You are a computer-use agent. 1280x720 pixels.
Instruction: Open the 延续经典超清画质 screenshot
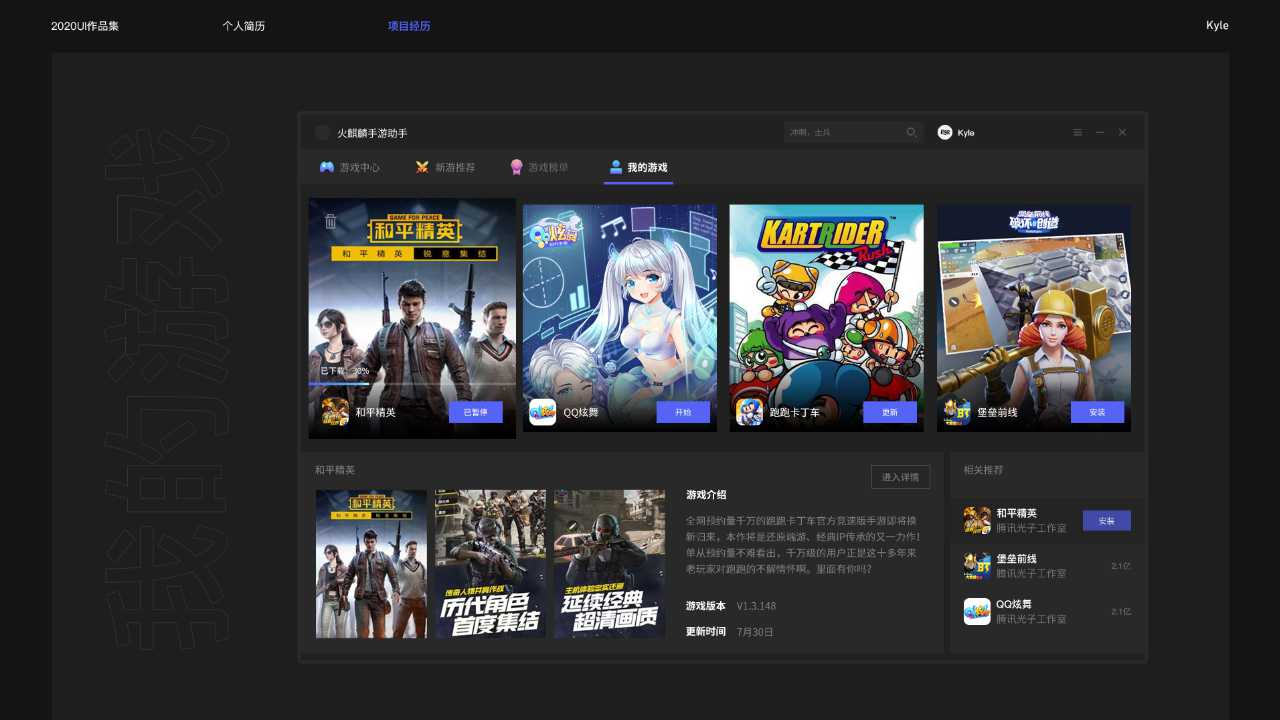(x=610, y=564)
